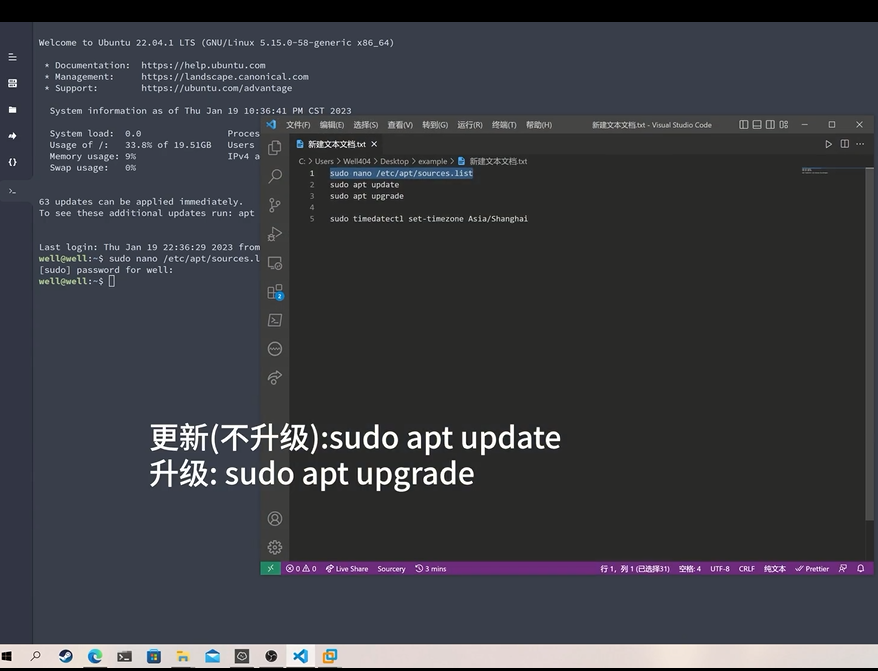Screen dimensions: 878x671
Task: Open Steam from the Windows taskbar
Action: (x=66, y=656)
